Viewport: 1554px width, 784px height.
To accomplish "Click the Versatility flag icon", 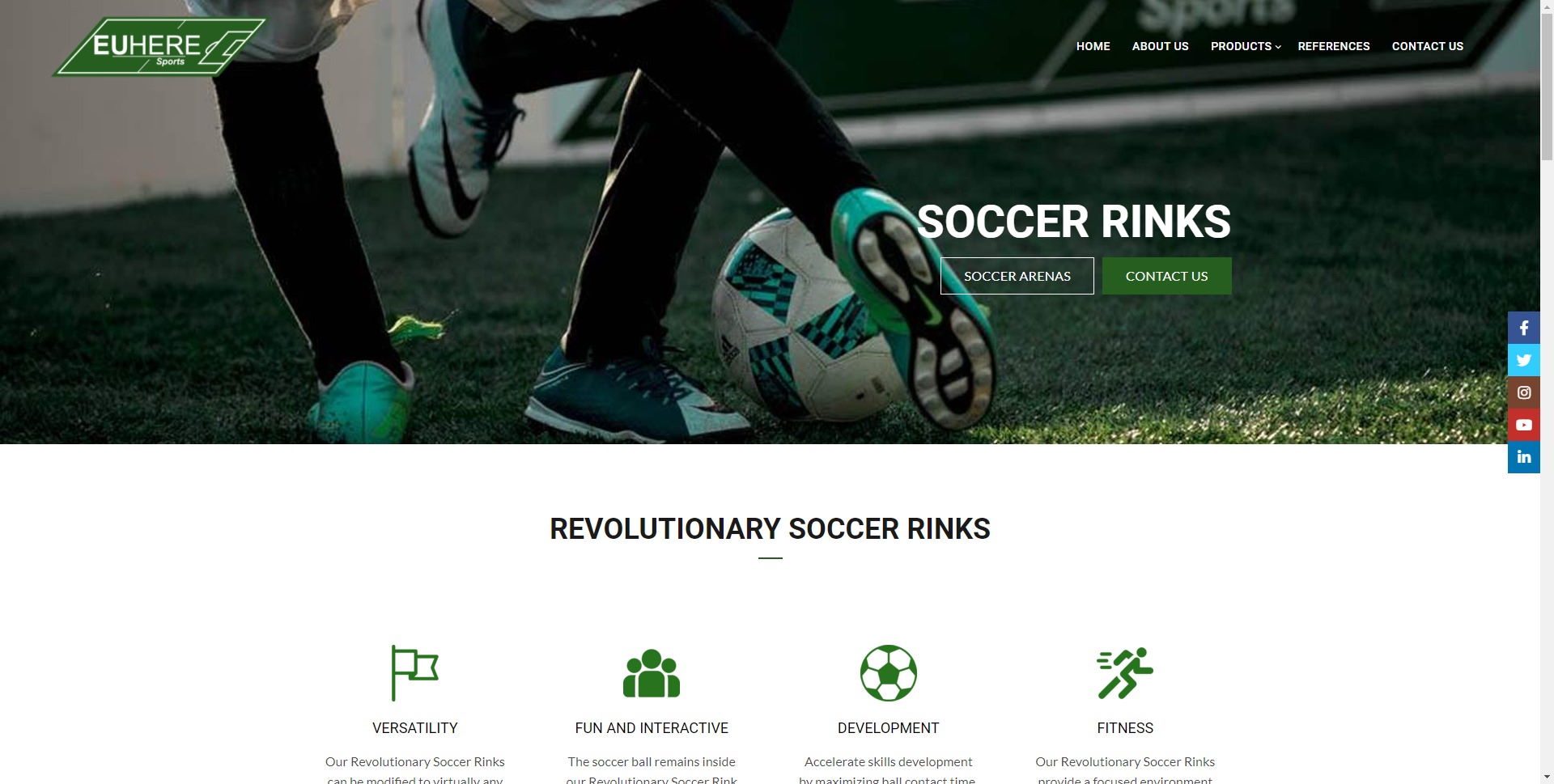I will click(414, 672).
